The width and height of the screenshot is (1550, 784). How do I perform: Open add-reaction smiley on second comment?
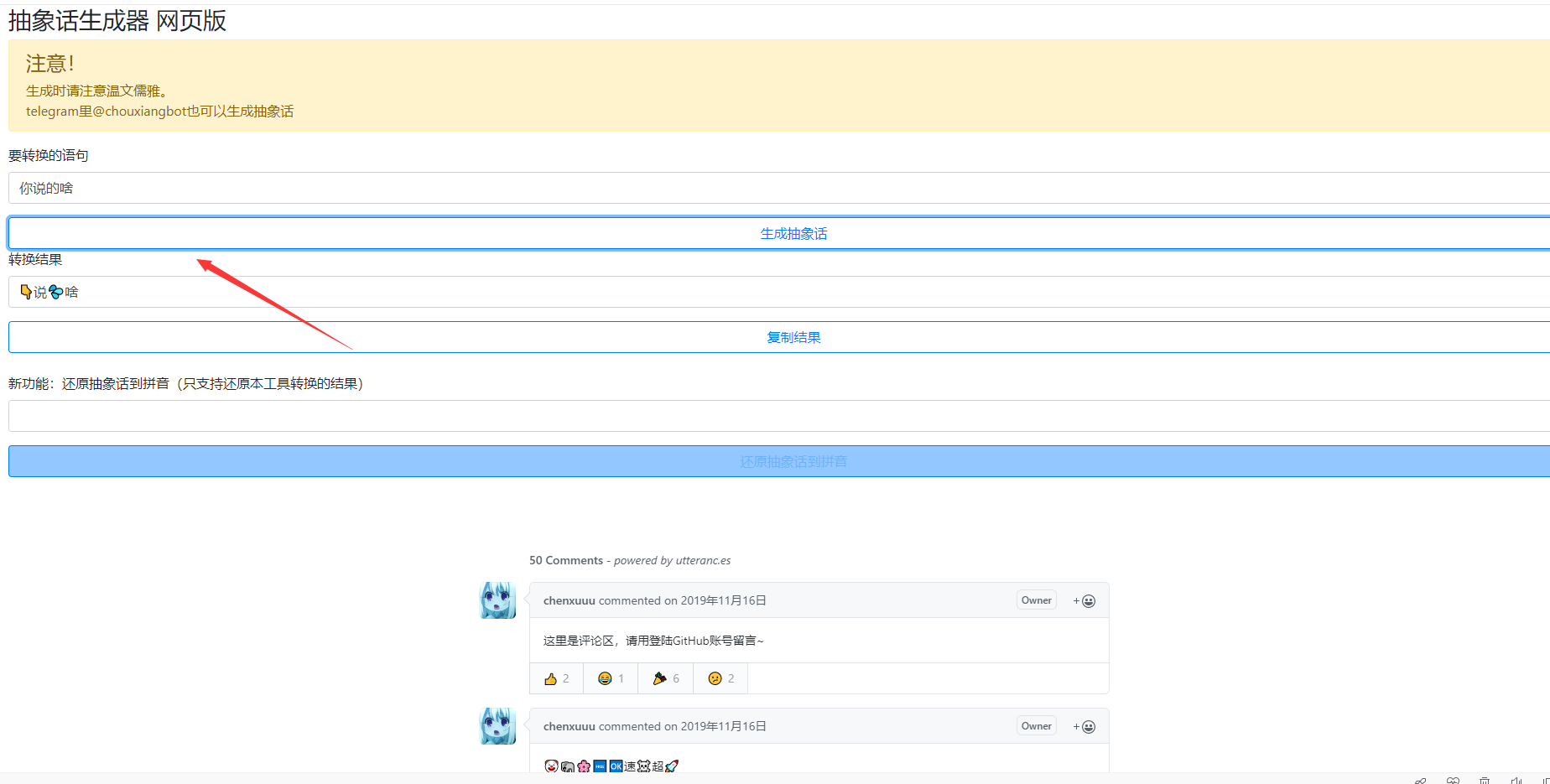click(x=1084, y=727)
